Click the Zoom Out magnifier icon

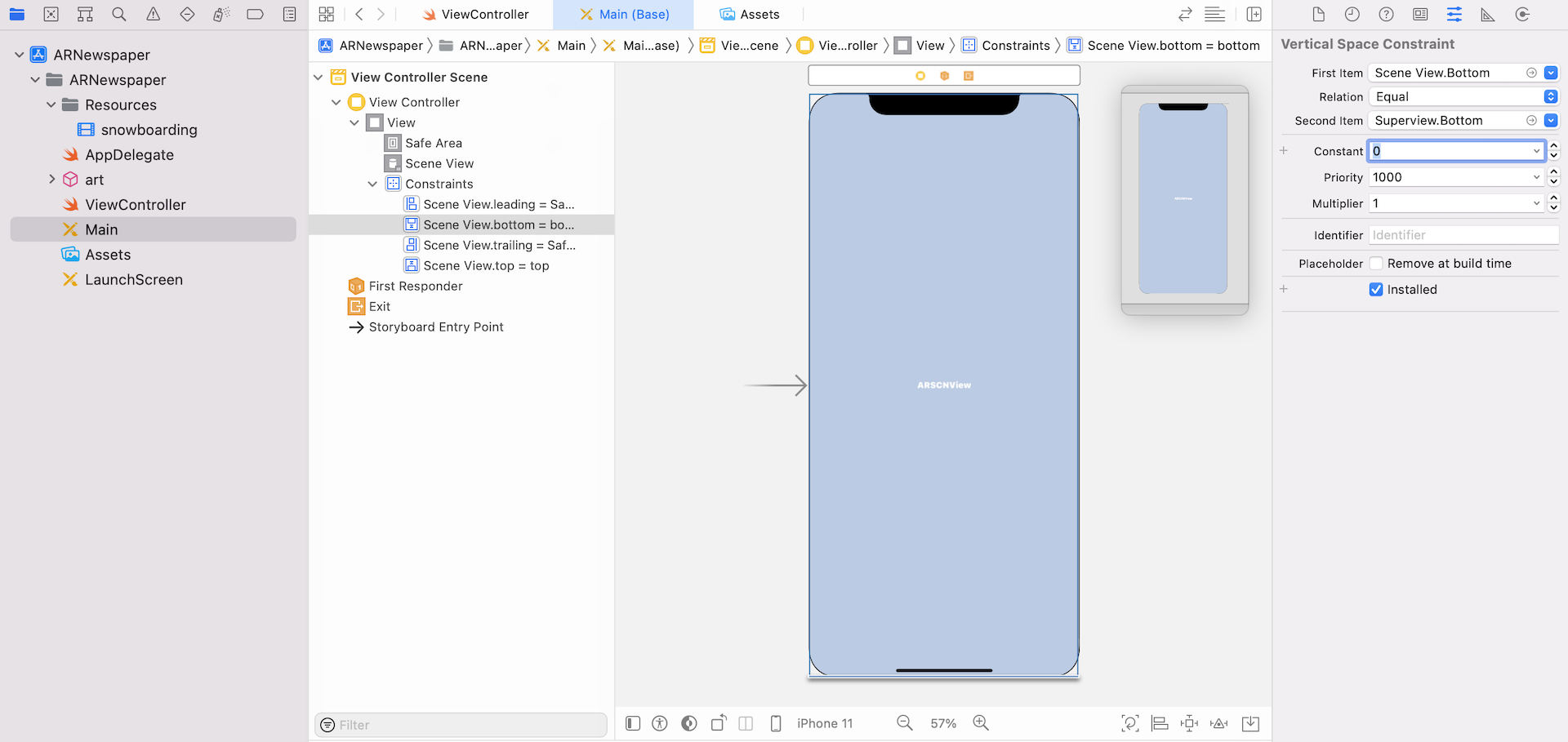point(905,723)
